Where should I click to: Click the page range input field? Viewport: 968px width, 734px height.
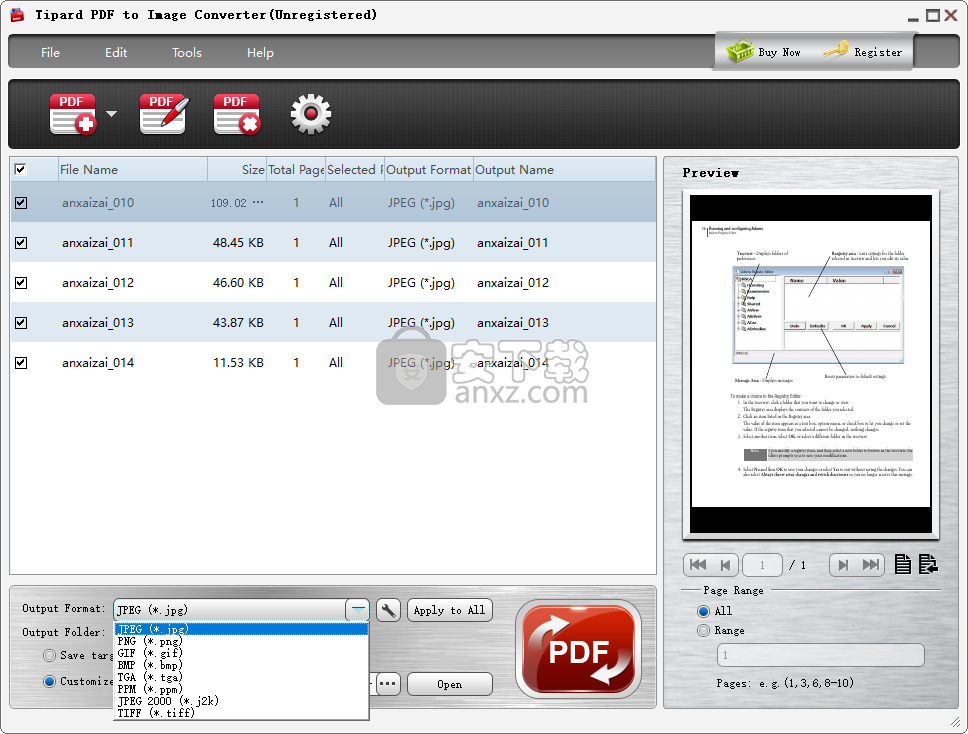tap(820, 655)
